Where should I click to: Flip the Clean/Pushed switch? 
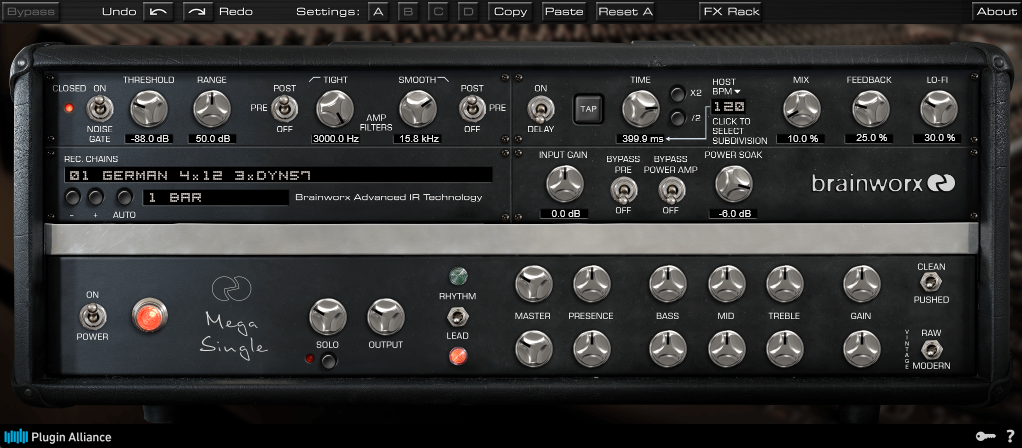pos(931,282)
